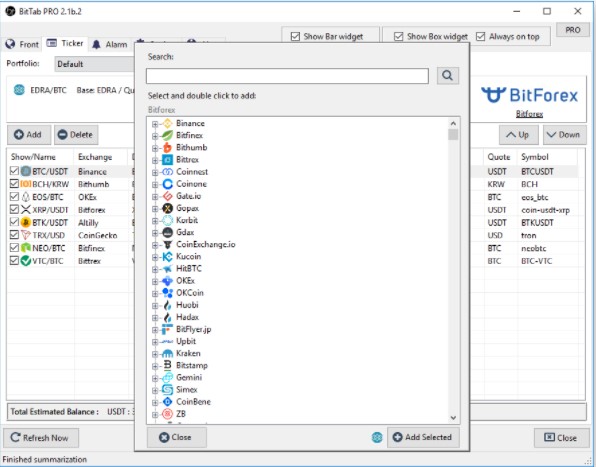Open the Front tab
Image resolution: width=596 pixels, height=467 pixels.
coord(22,44)
